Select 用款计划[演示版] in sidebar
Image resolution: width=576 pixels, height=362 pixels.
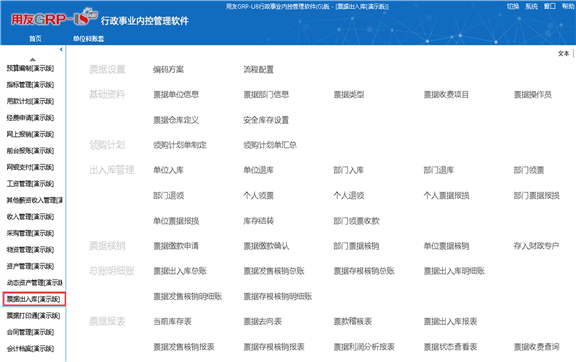30,101
